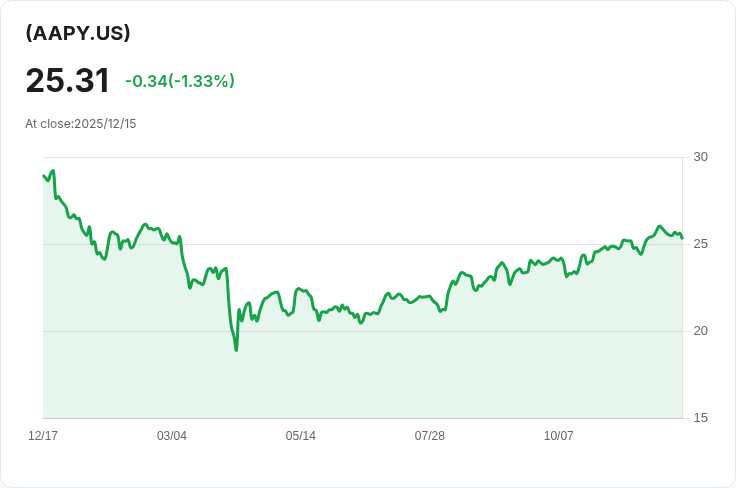
Task: Select the 12/17 date on x-axis
Action: point(43,436)
